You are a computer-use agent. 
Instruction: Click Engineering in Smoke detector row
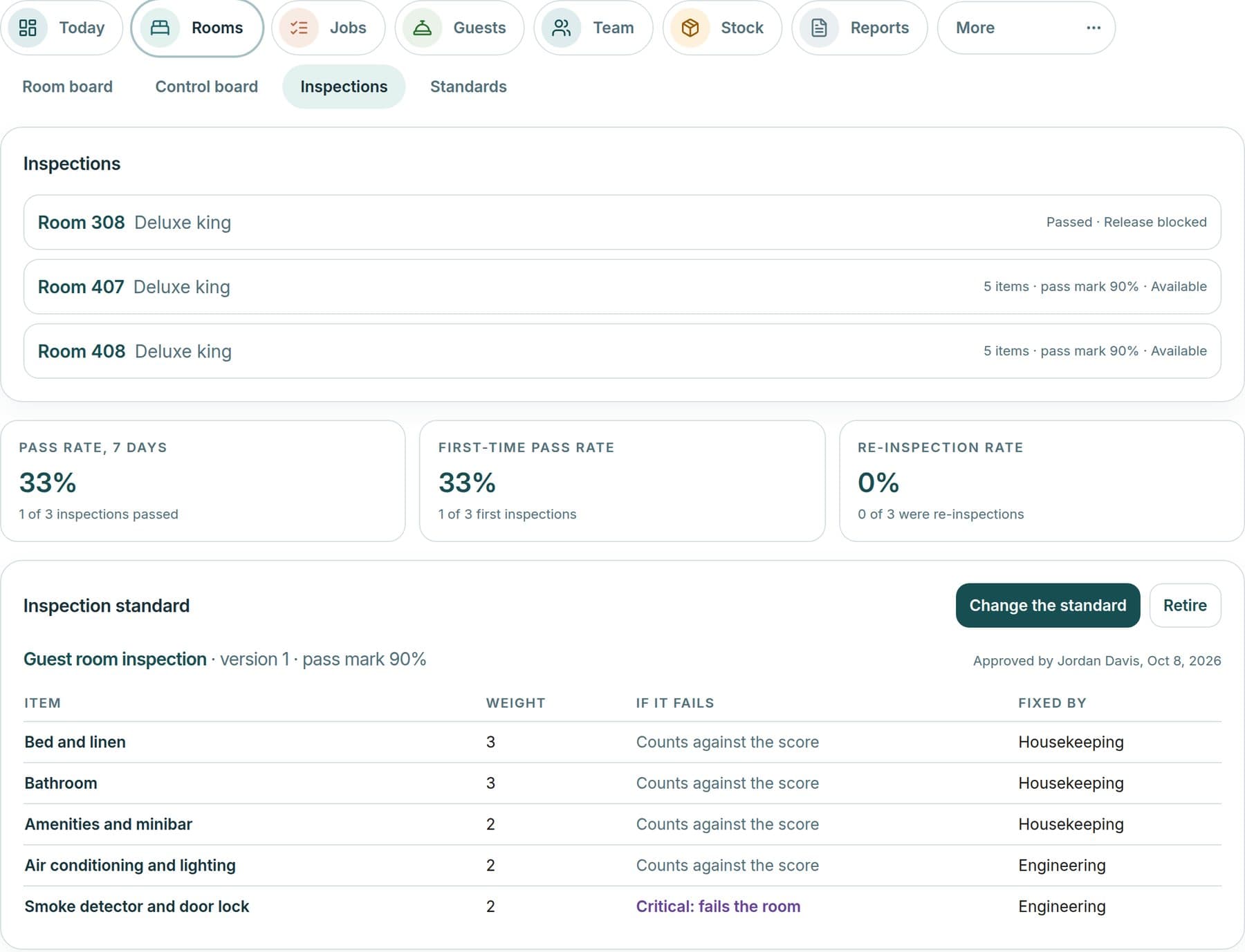tap(1062, 906)
